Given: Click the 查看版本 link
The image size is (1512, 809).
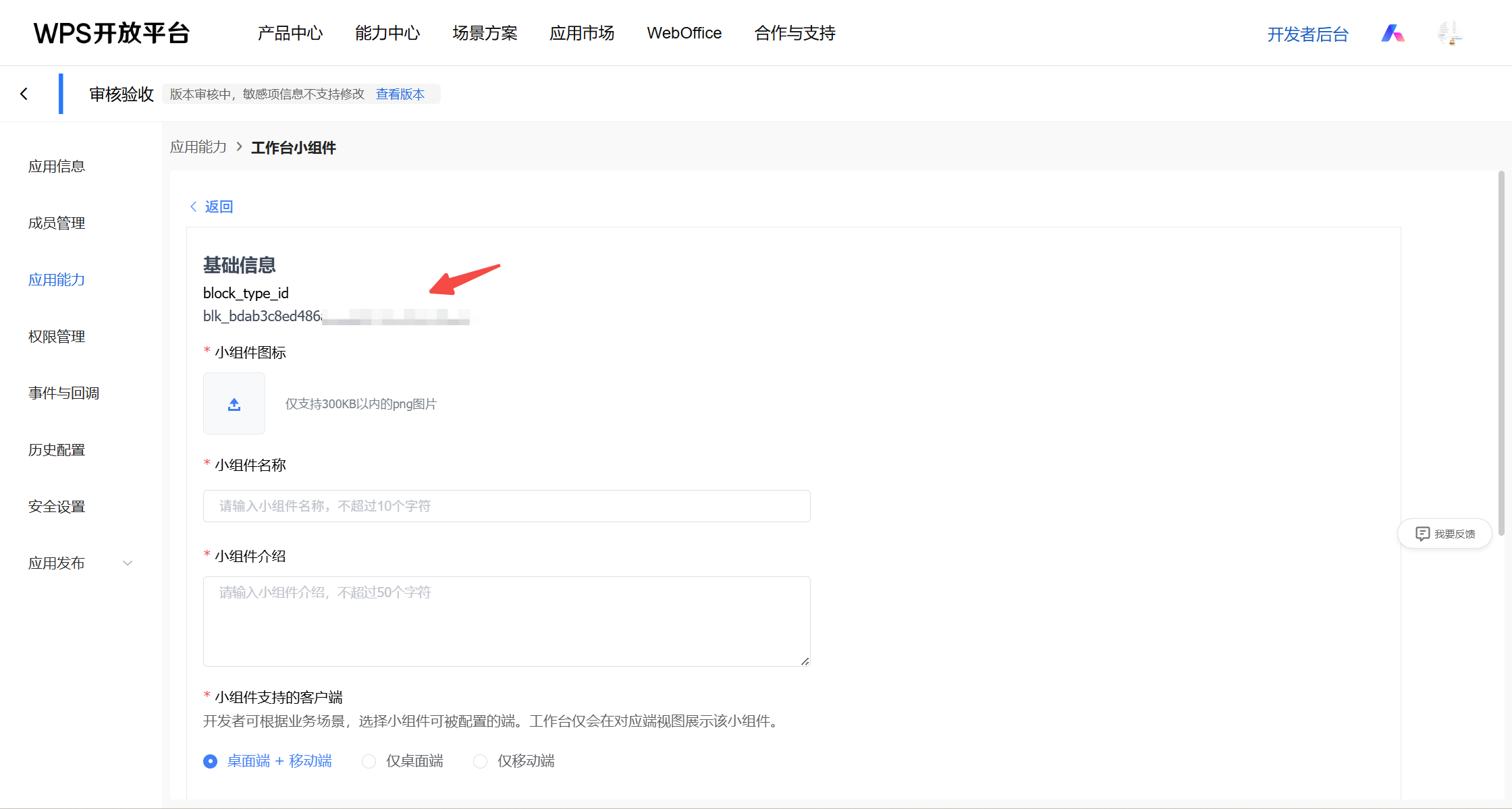Looking at the screenshot, I should (400, 94).
